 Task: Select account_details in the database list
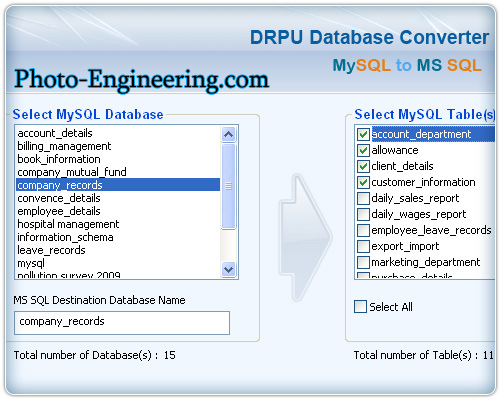118,133
